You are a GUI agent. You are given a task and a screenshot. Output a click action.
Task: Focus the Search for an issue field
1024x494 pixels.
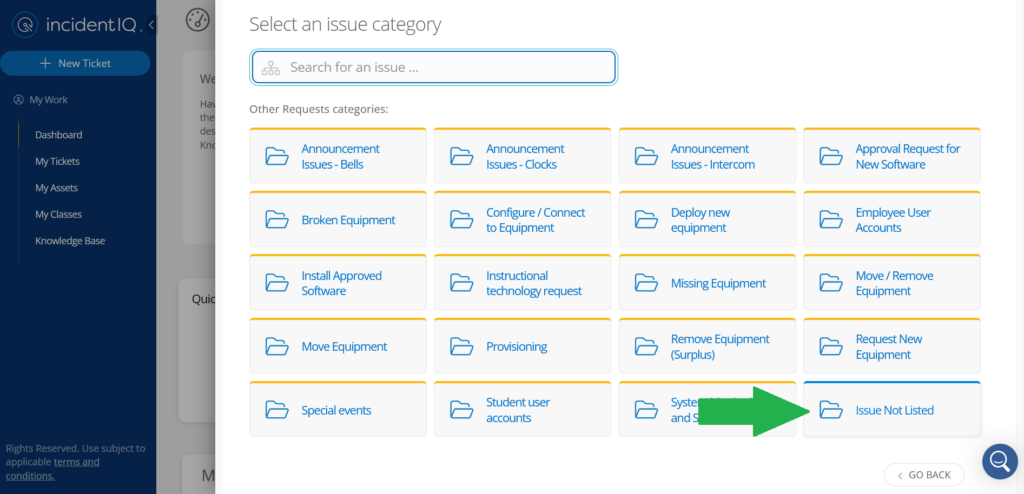[x=434, y=67]
